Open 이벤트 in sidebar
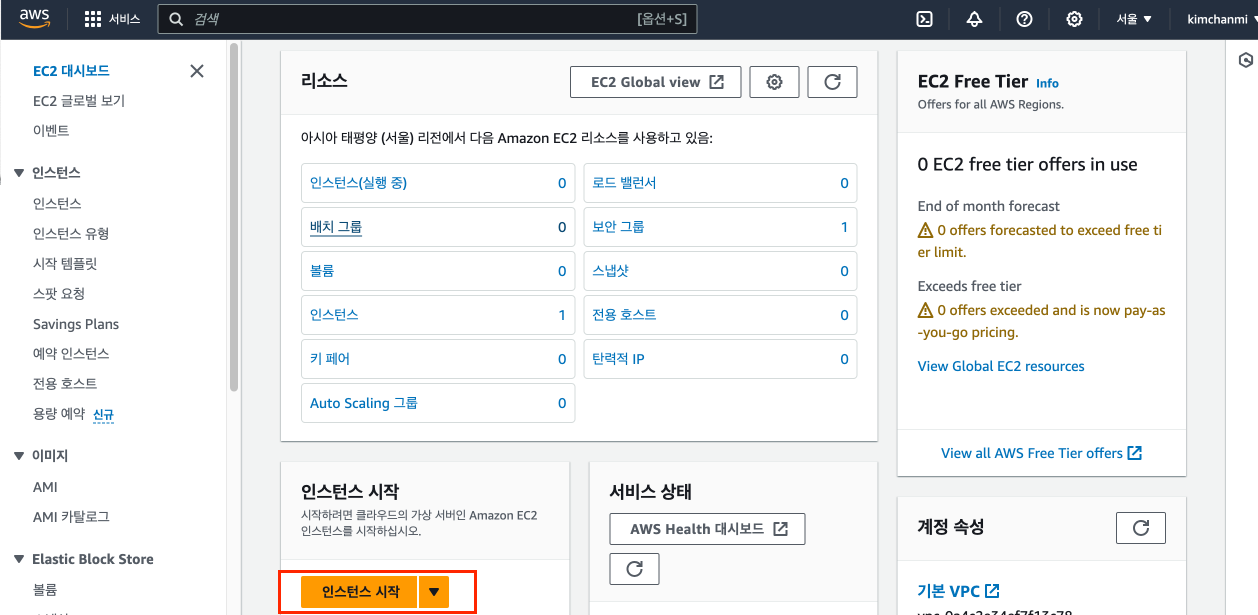This screenshot has width=1258, height=615. click(51, 130)
